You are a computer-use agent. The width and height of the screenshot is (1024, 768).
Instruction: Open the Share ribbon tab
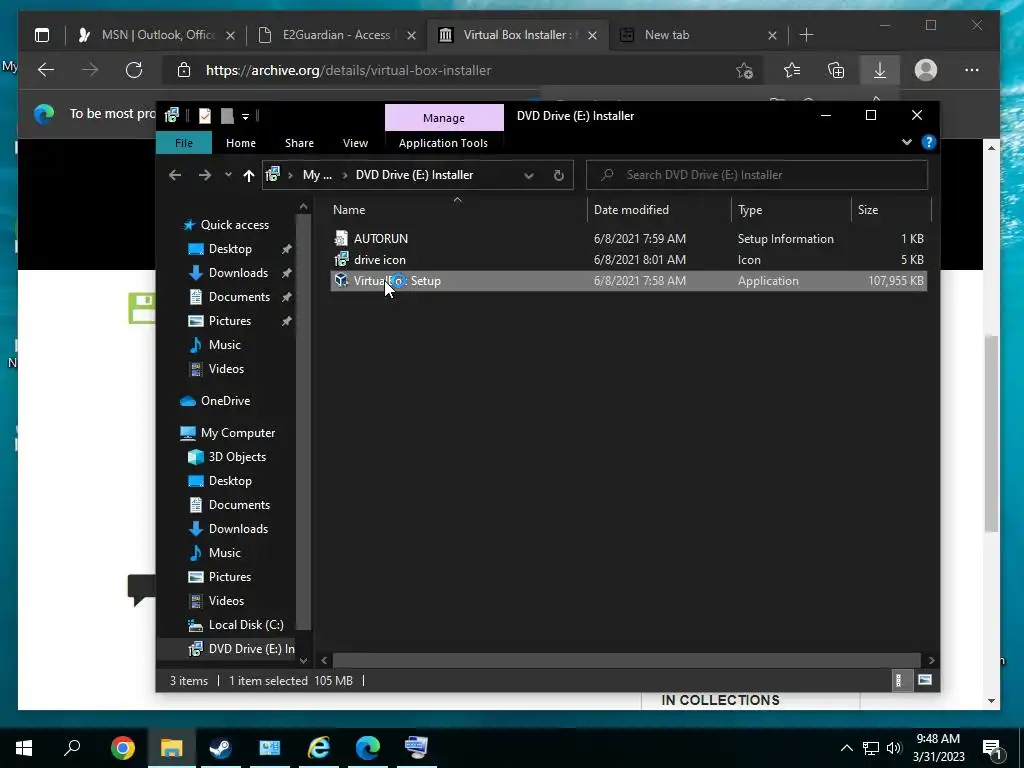click(299, 143)
